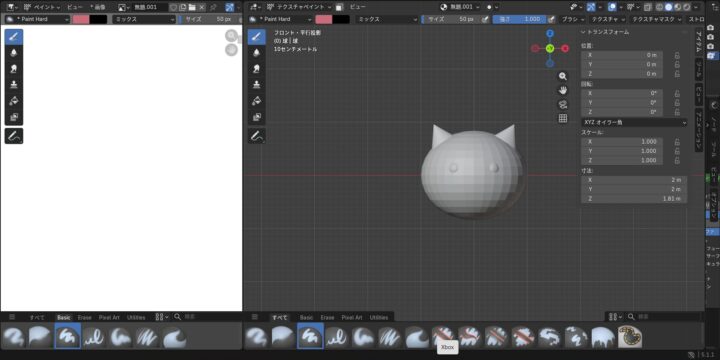Lock the scale Z value
The width and height of the screenshot is (720, 360).
point(677,160)
